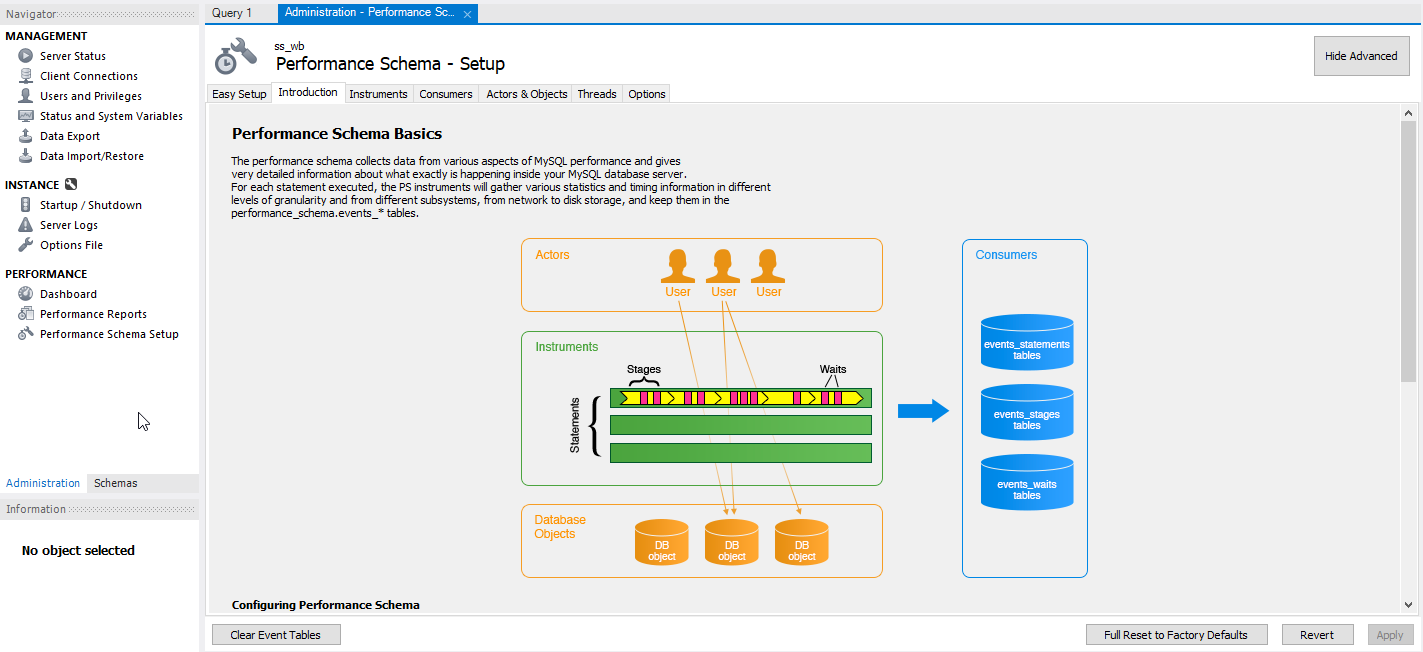The width and height of the screenshot is (1423, 652).
Task: Select Performance Schema Setup item
Action: pos(109,334)
